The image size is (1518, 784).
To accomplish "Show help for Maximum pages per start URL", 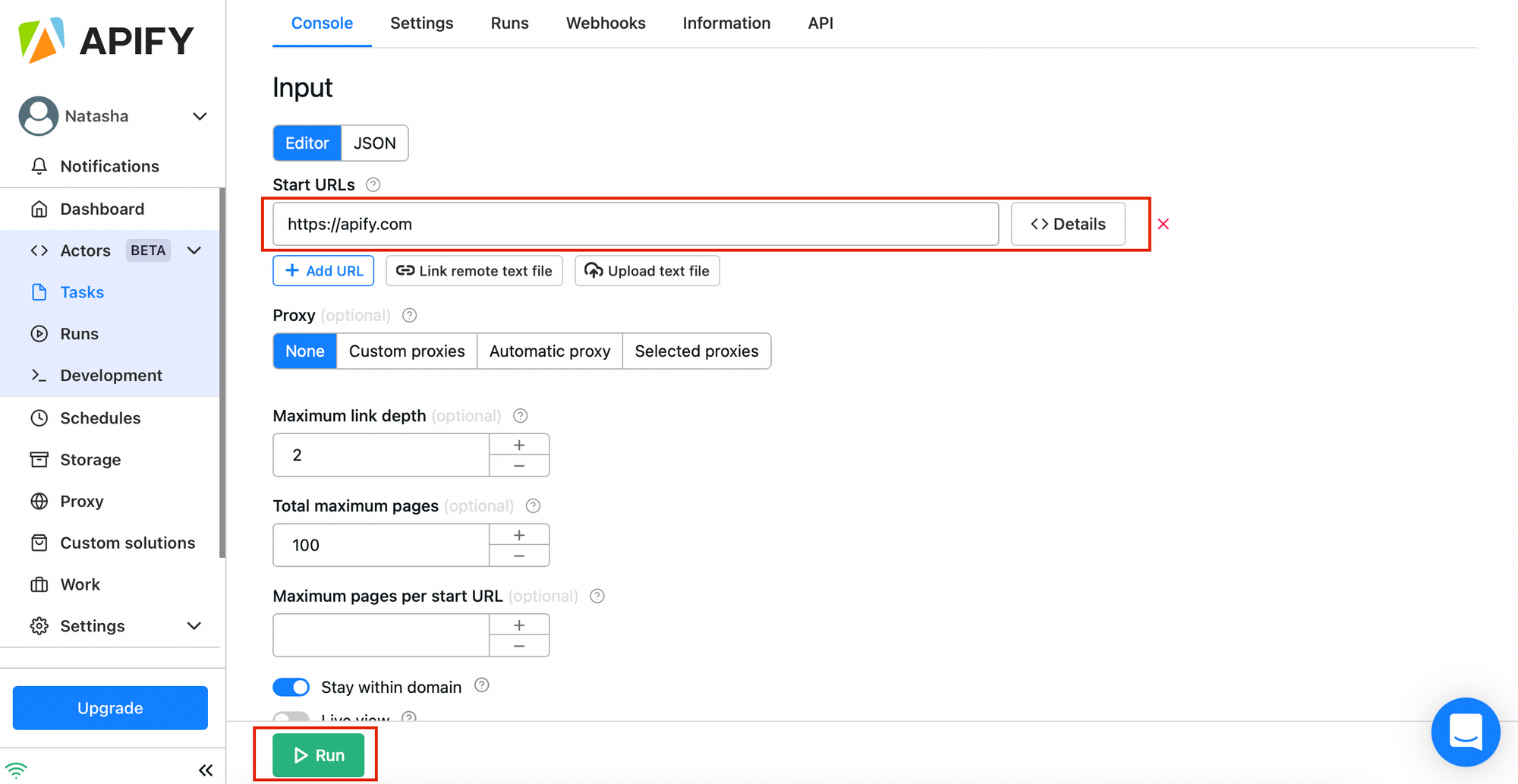I will 597,596.
